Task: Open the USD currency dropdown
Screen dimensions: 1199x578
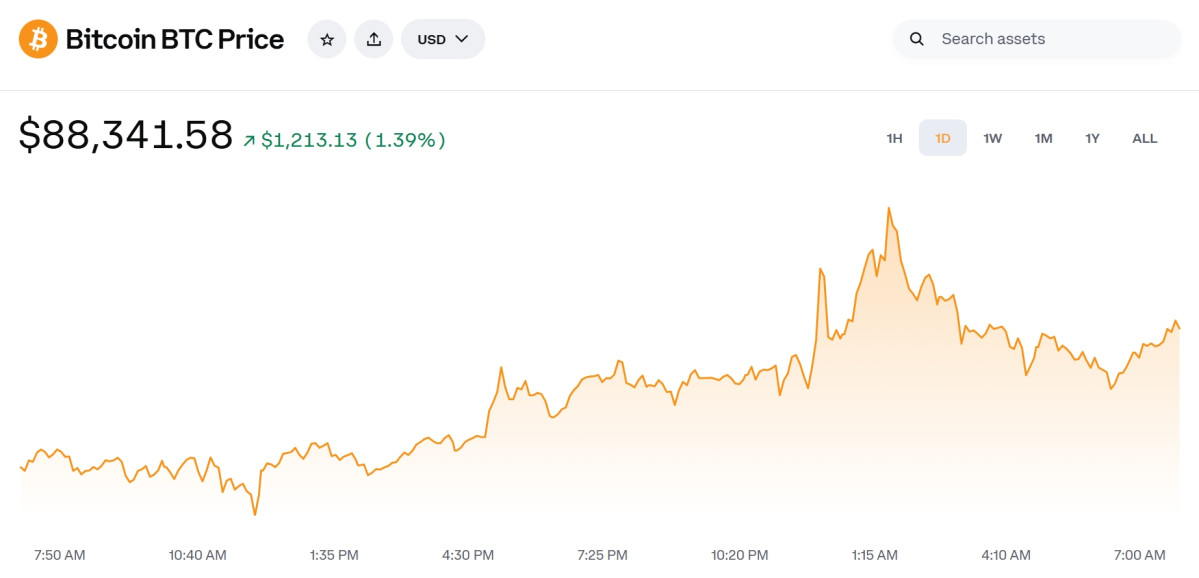Action: pos(442,39)
